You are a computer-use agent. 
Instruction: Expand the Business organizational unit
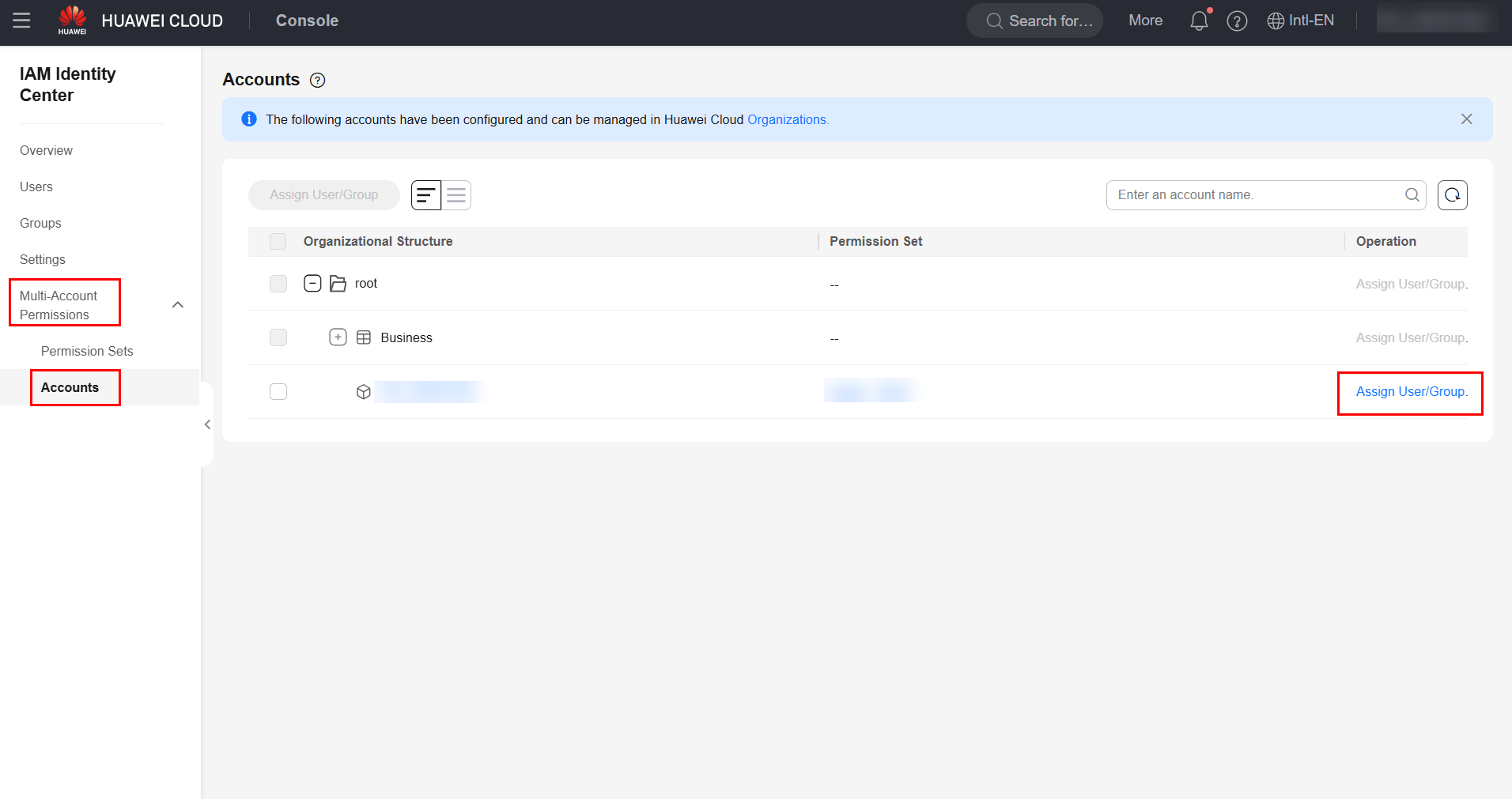[338, 337]
